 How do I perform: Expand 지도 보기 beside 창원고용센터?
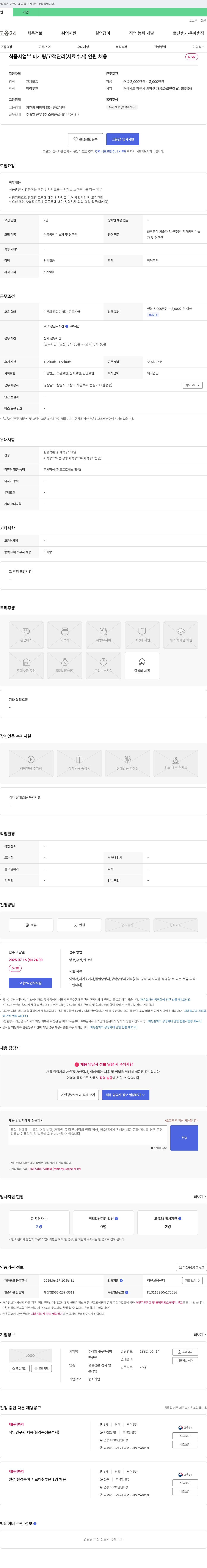tap(192, 1281)
